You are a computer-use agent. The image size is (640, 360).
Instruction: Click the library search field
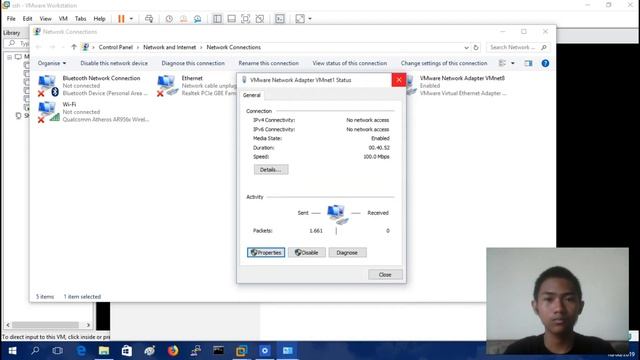coord(17,43)
